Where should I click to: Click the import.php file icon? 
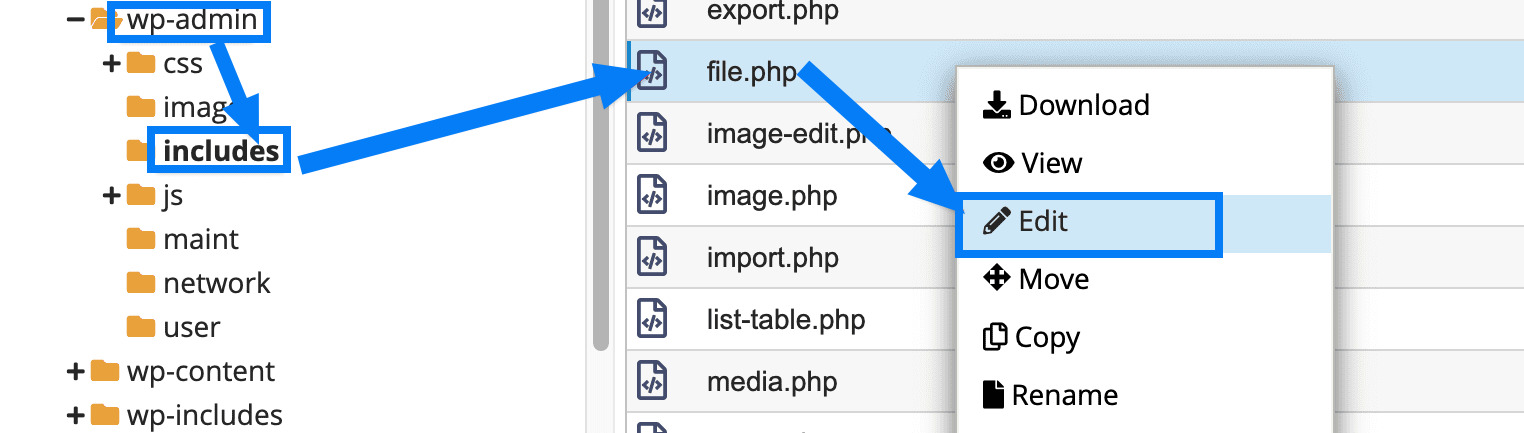[x=652, y=258]
